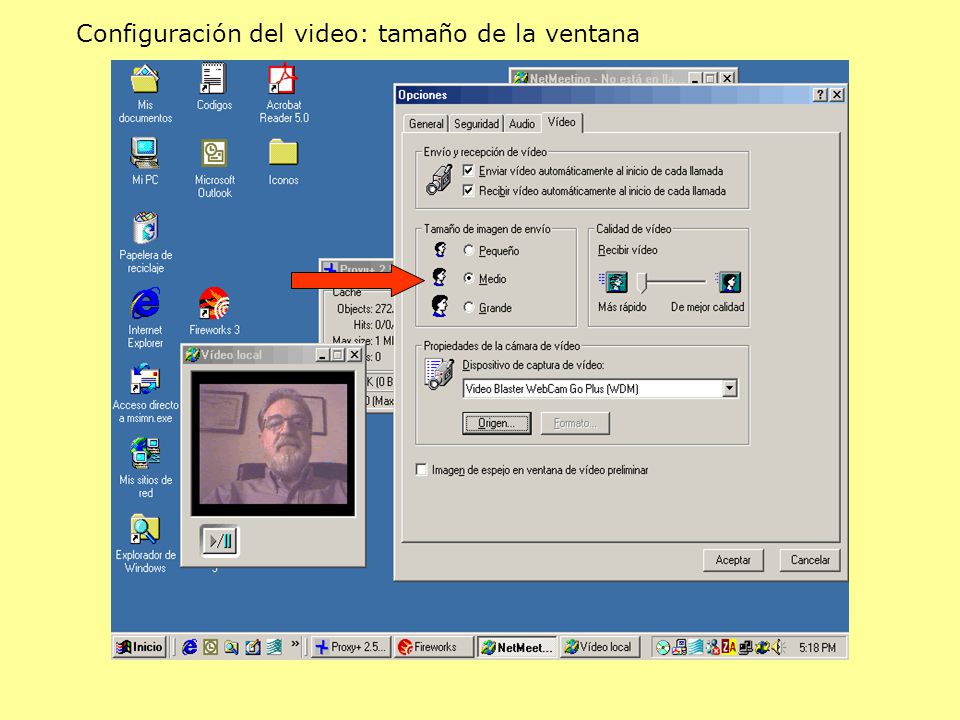Select the Mi PC desktop icon
The width and height of the screenshot is (960, 720).
[x=145, y=161]
